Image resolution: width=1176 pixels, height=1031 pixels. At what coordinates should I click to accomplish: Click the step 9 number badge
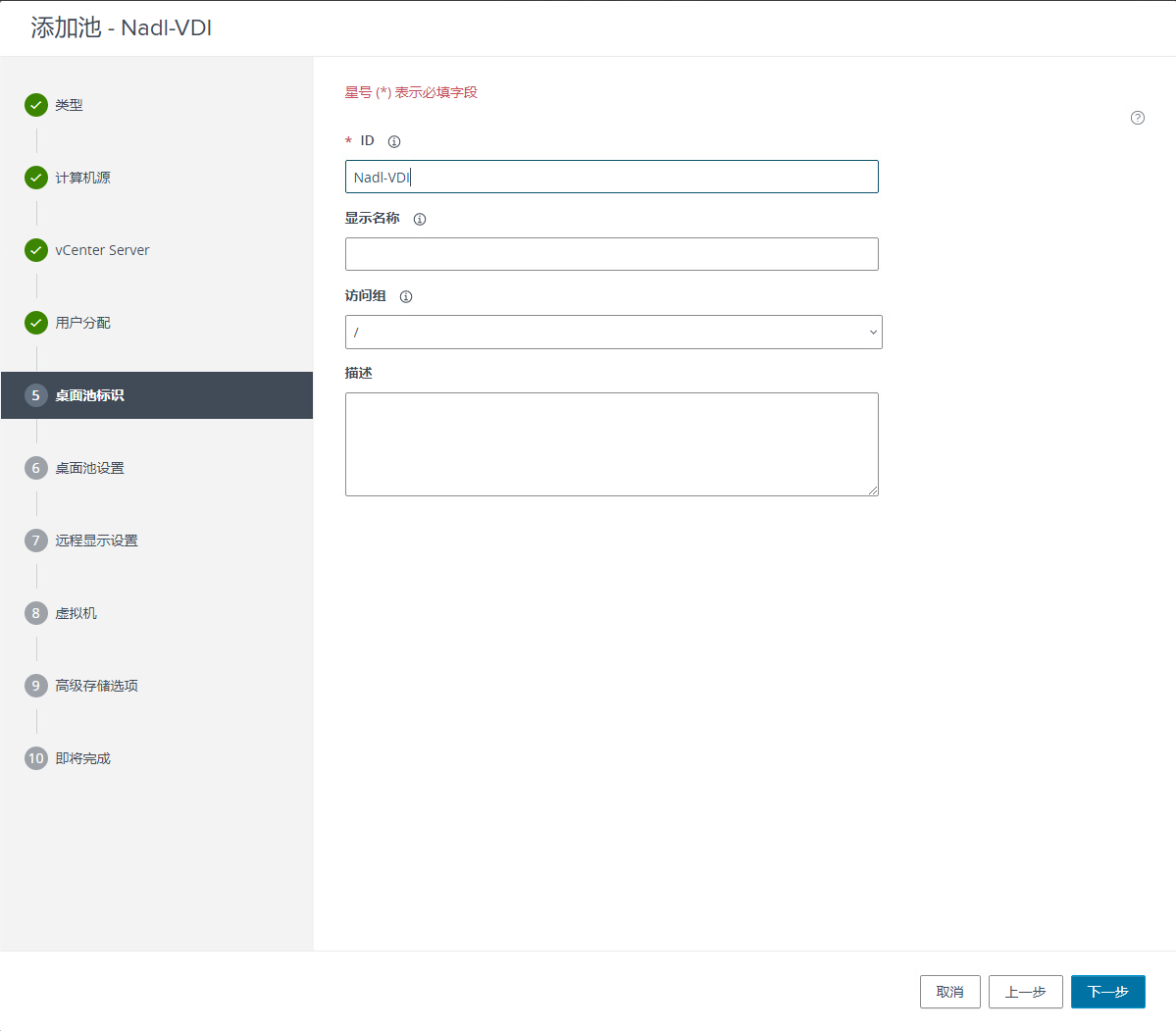(36, 686)
